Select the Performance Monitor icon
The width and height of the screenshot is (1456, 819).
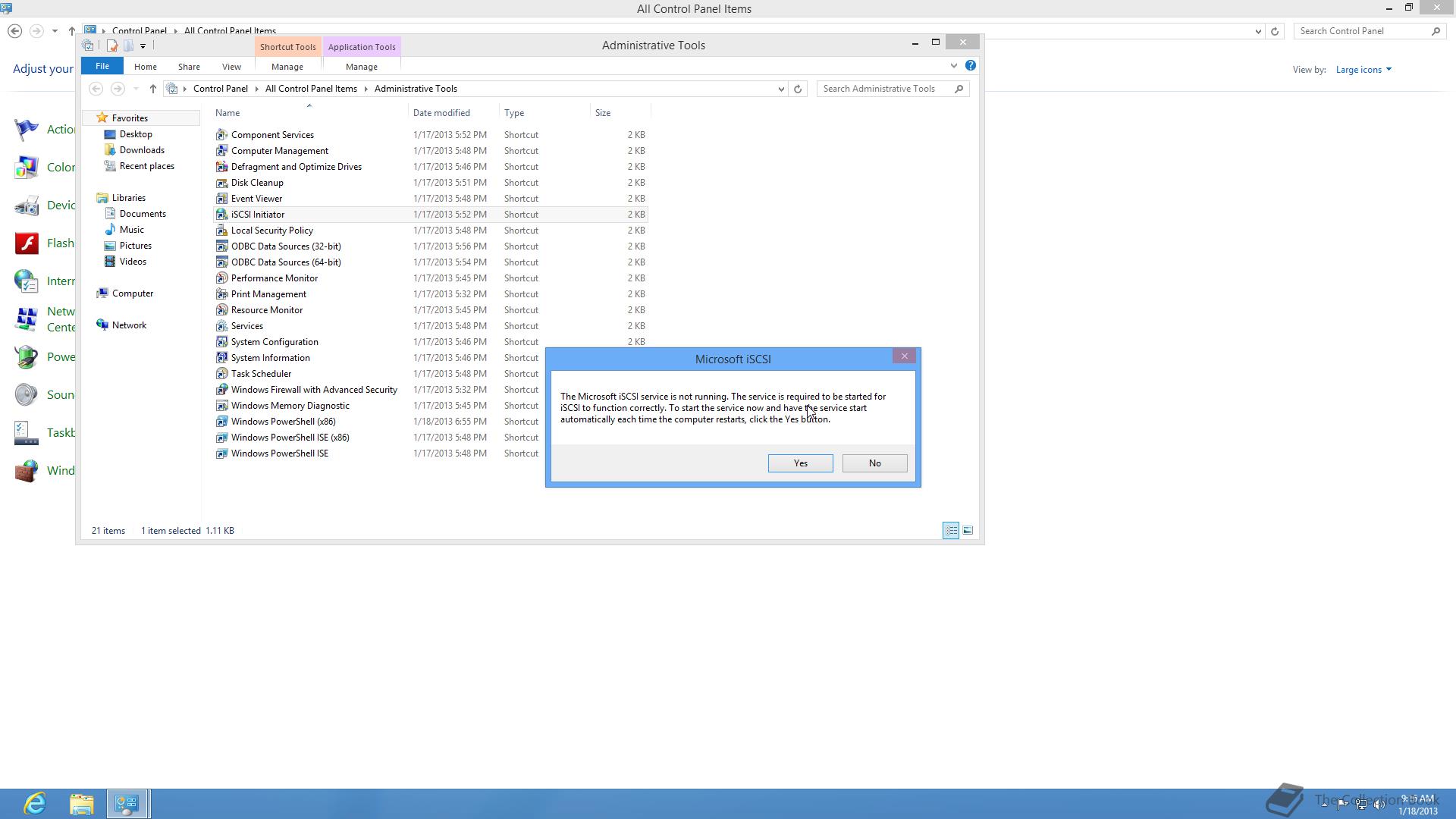tap(221, 278)
